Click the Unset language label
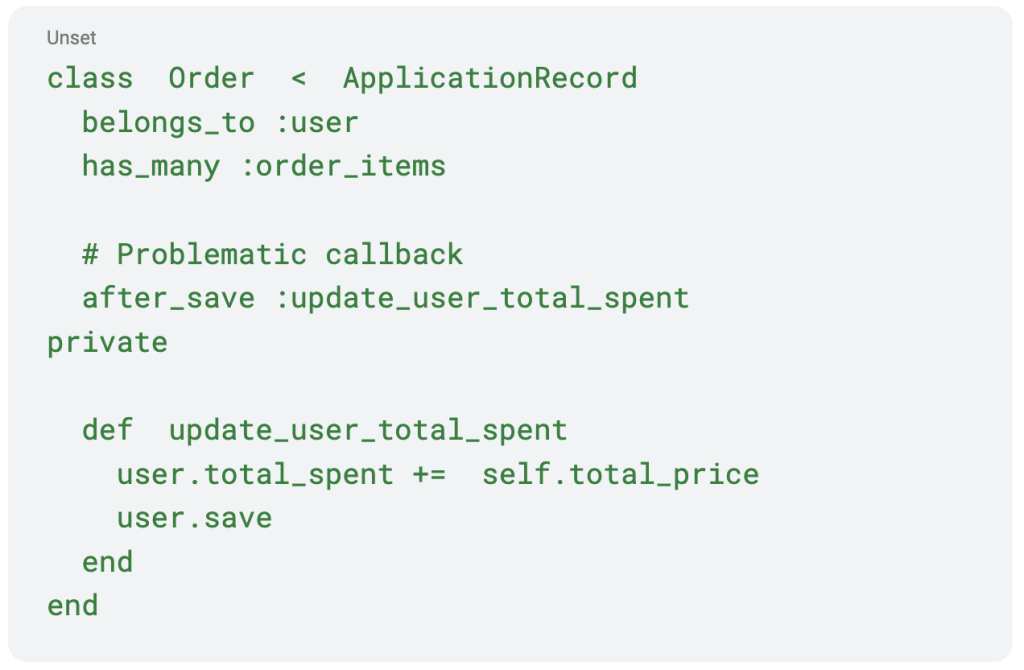The height and width of the screenshot is (670, 1024). tap(71, 38)
